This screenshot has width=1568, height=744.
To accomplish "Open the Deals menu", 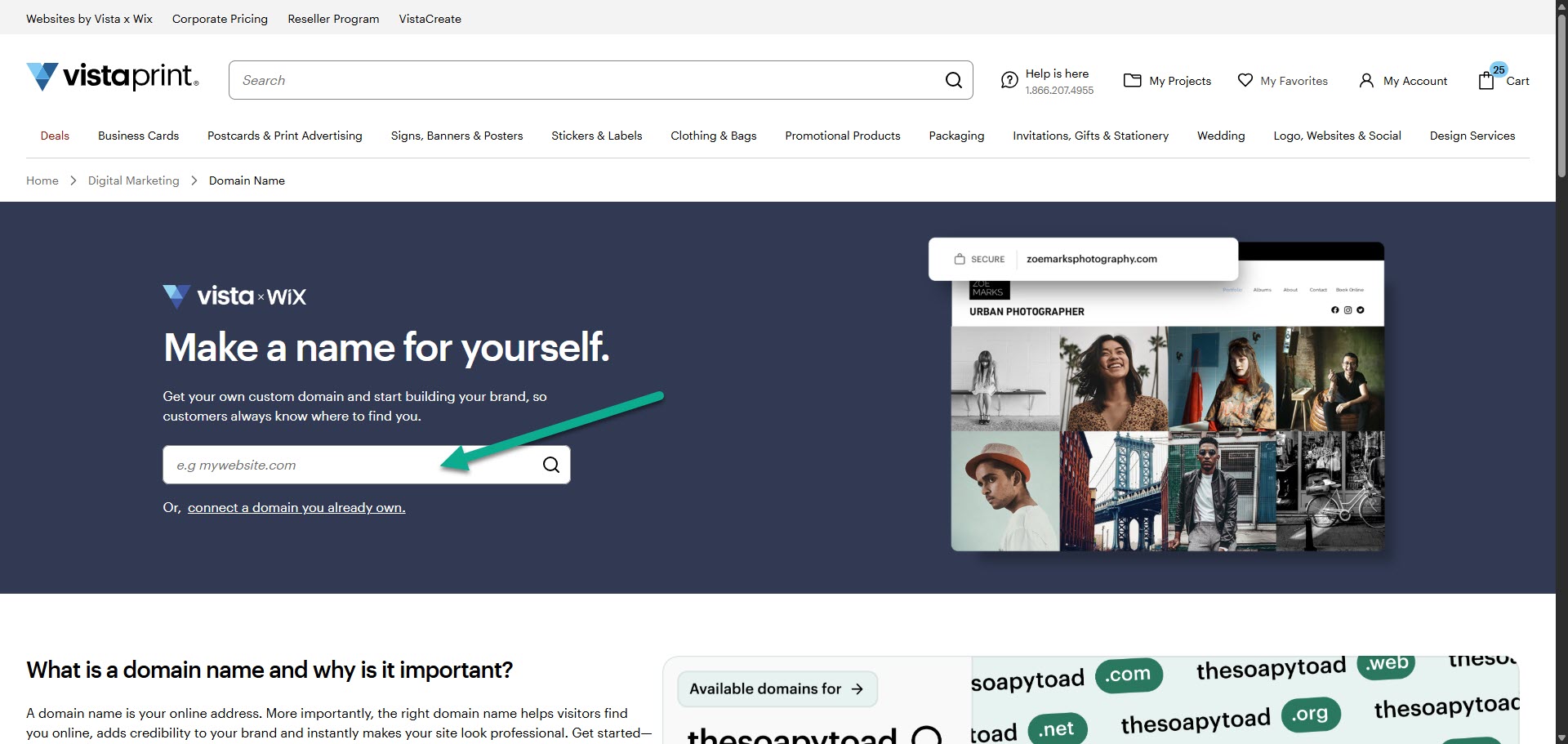I will 55,136.
